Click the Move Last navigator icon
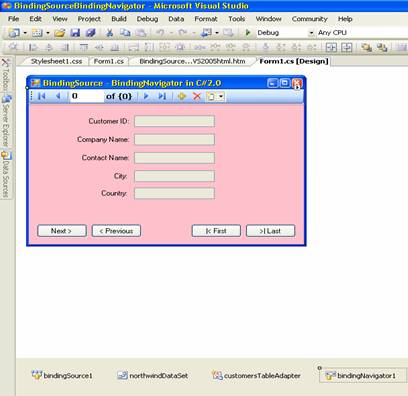Image resolution: width=408 pixels, height=396 pixels. coord(162,96)
